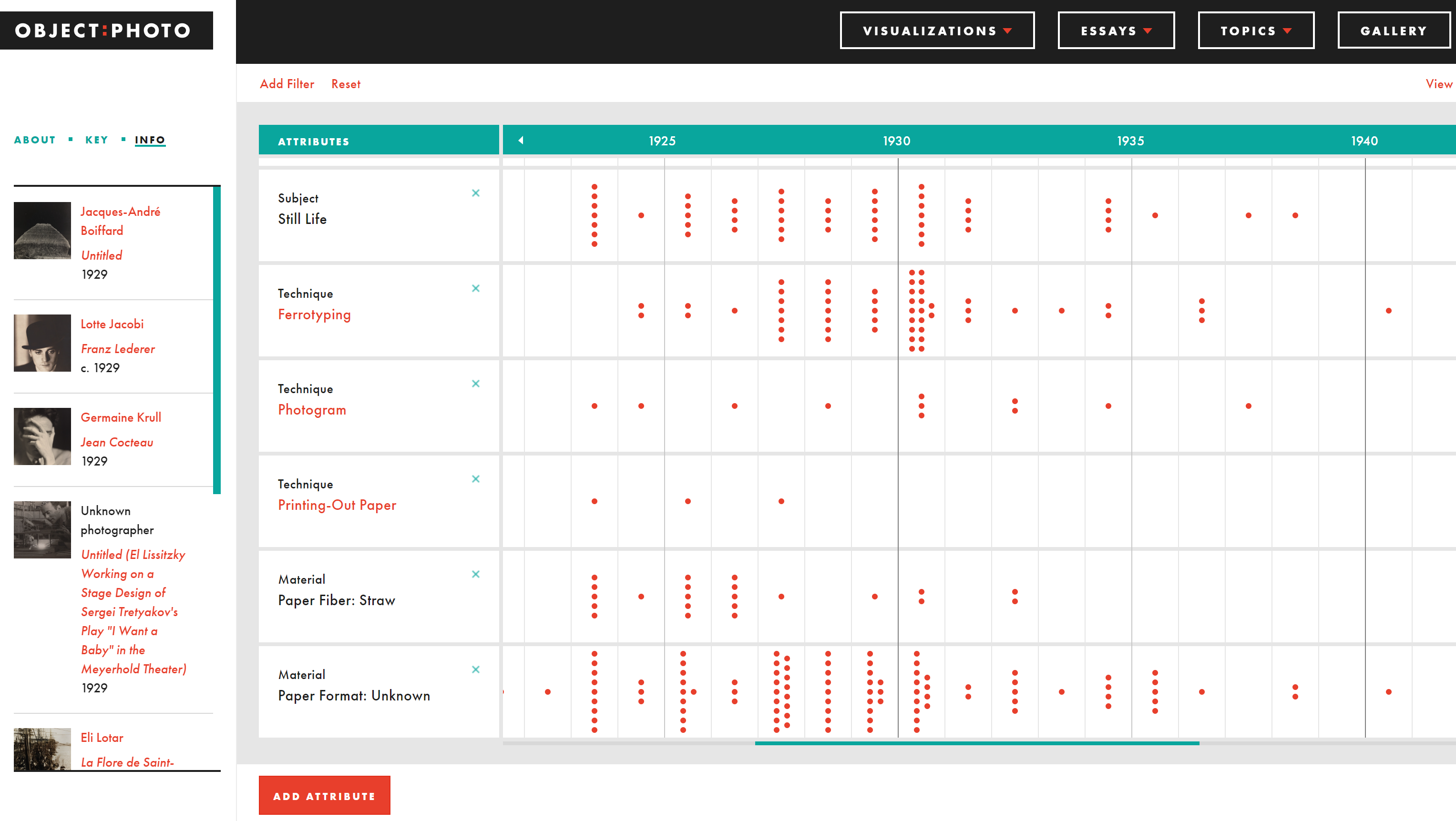Click the horizontal timeline scrollbar handle
Image resolution: width=1456 pixels, height=821 pixels.
click(976, 743)
